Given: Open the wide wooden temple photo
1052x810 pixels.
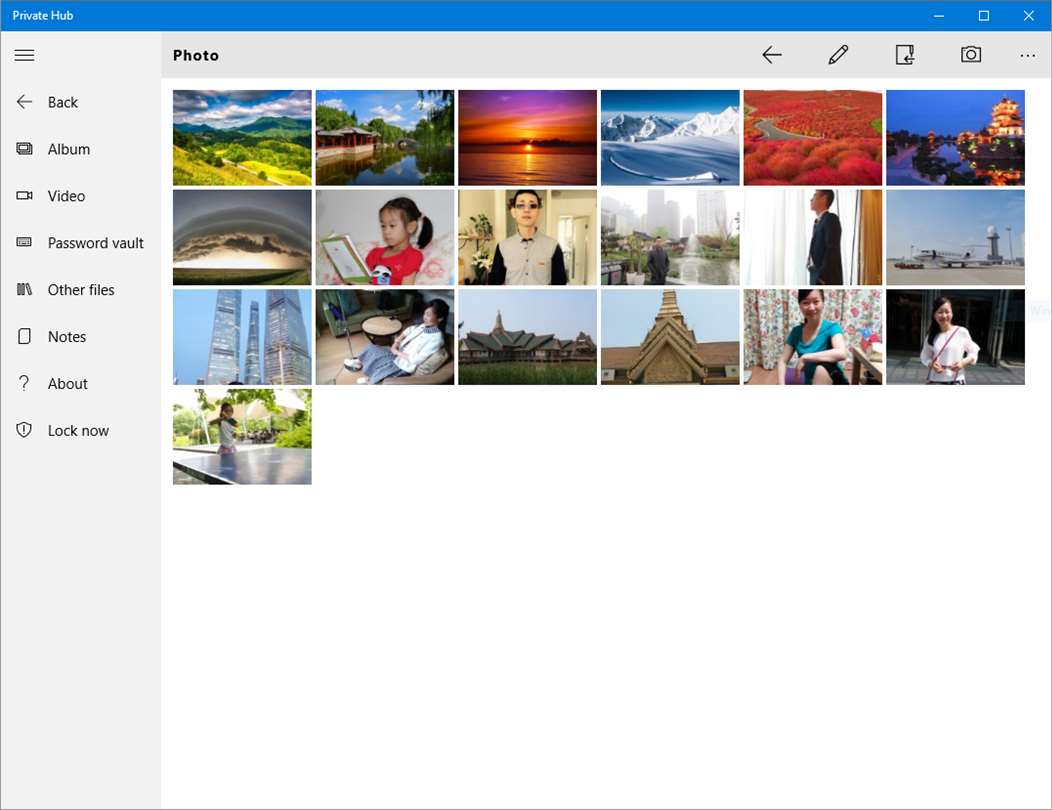Looking at the screenshot, I should 527,337.
